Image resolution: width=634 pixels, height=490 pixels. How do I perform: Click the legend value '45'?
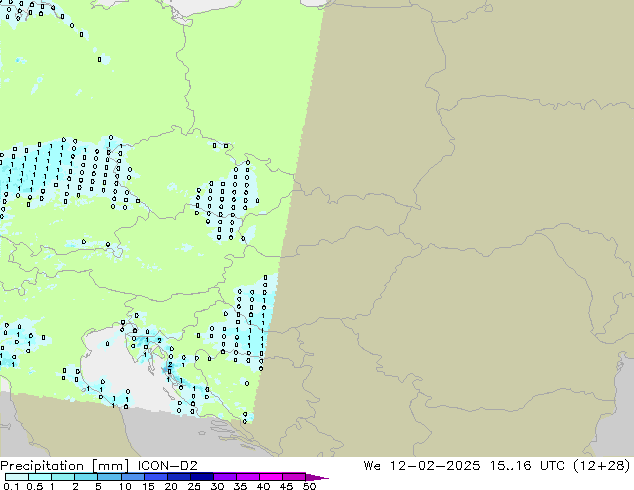coord(286,486)
